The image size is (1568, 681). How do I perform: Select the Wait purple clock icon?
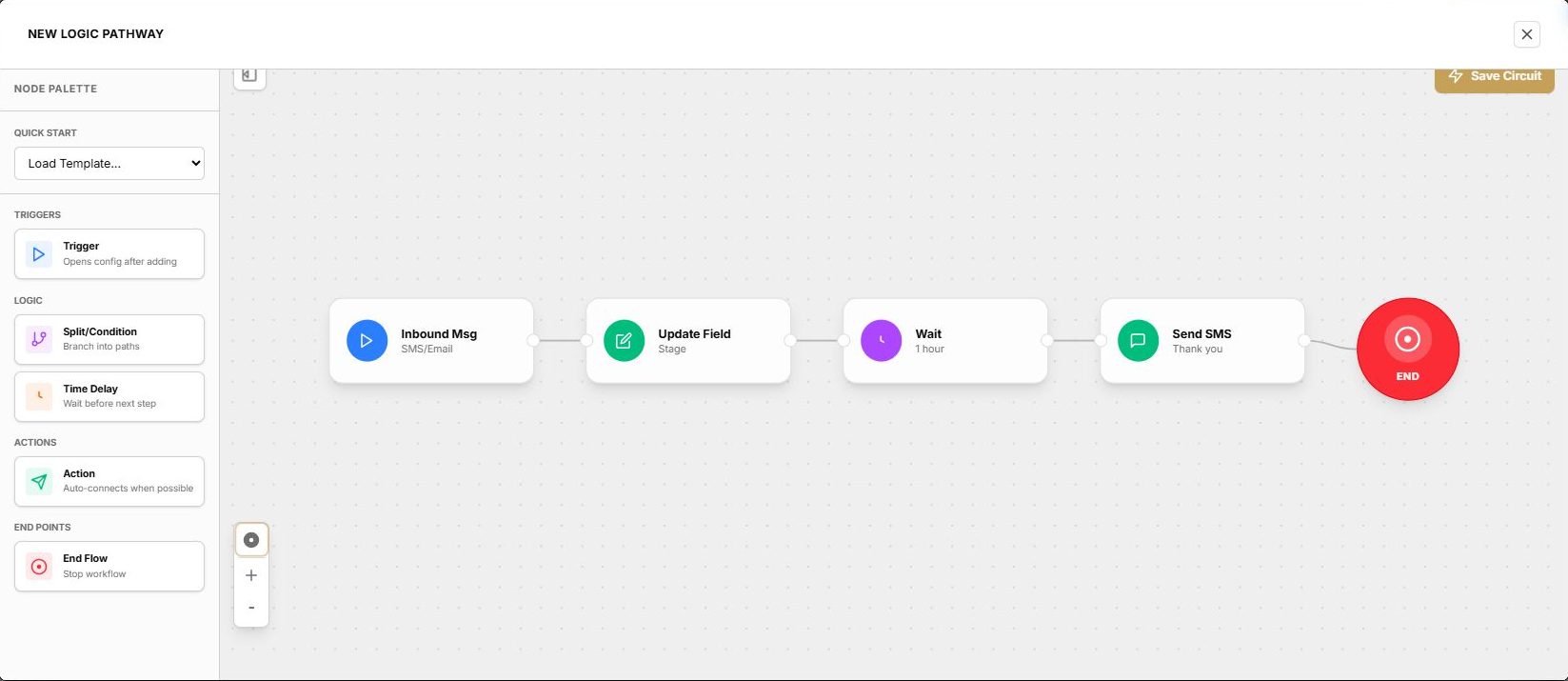(881, 341)
